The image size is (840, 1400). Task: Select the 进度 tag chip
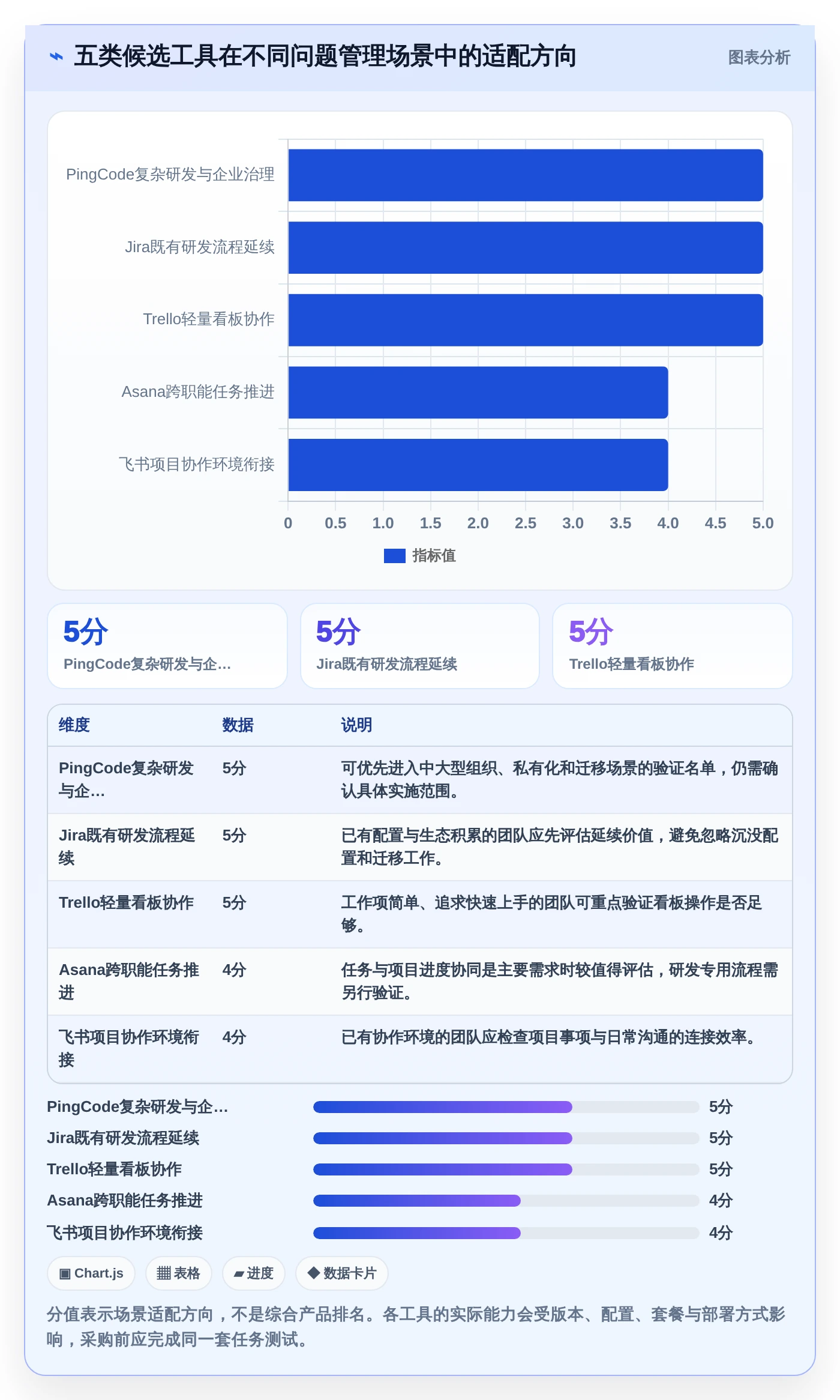click(253, 1273)
